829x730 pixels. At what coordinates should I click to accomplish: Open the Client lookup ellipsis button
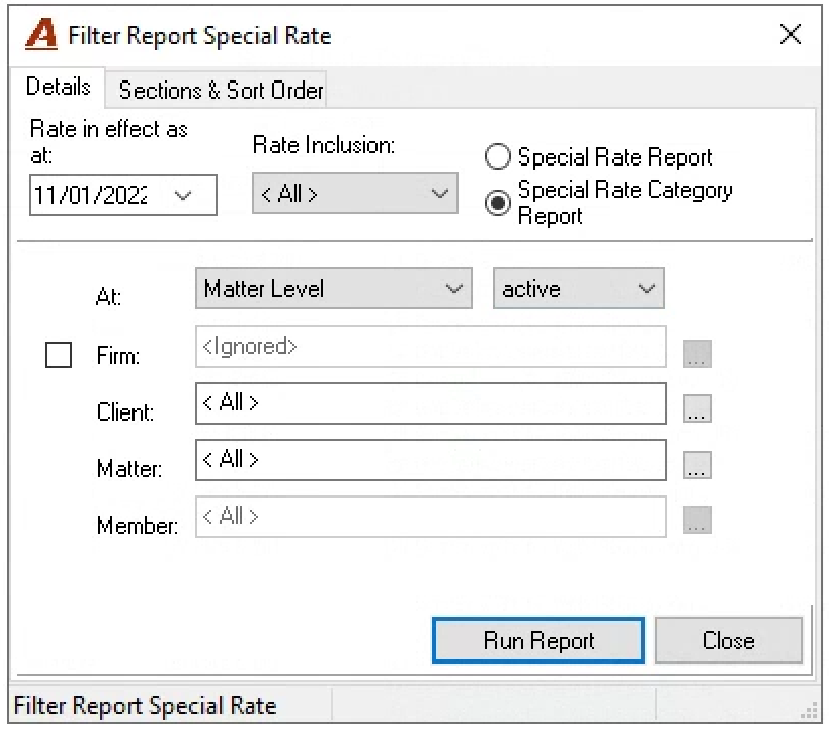pos(697,408)
